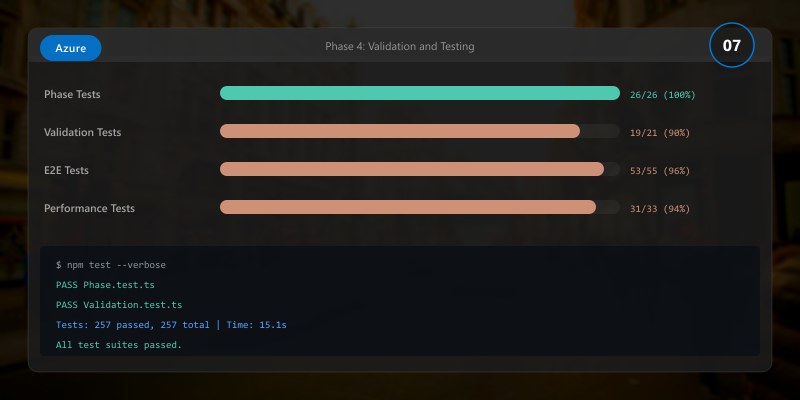Click the Performance Tests progress bar

[420, 207]
